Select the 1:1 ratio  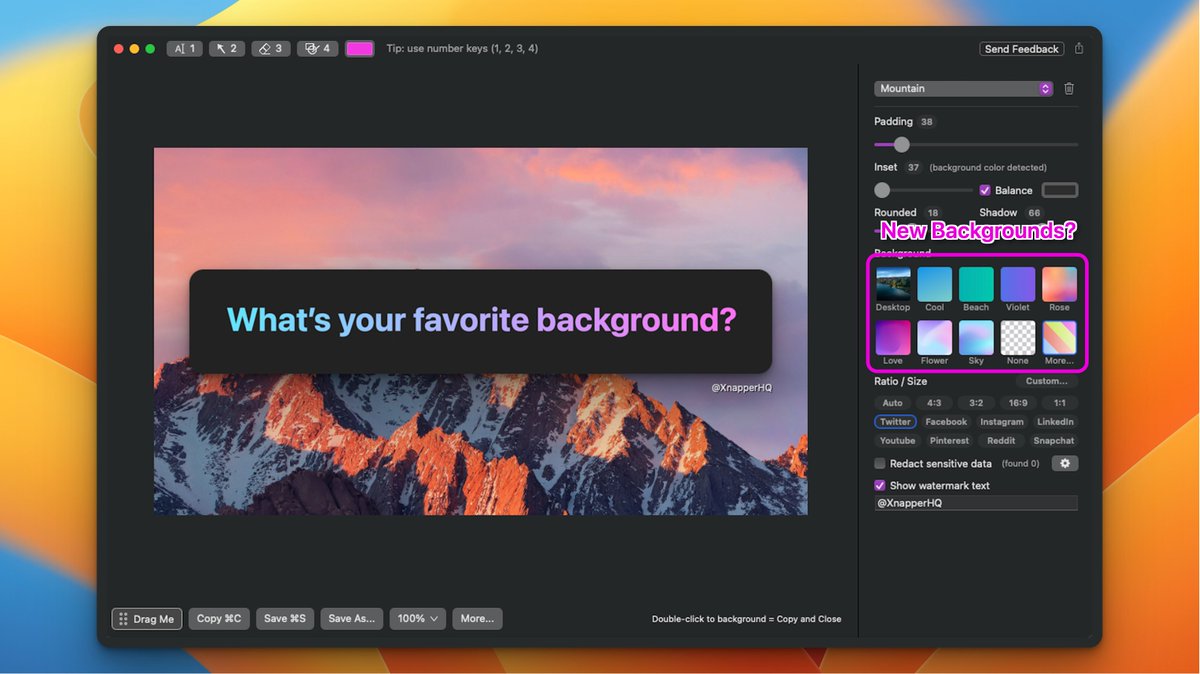pos(1060,403)
